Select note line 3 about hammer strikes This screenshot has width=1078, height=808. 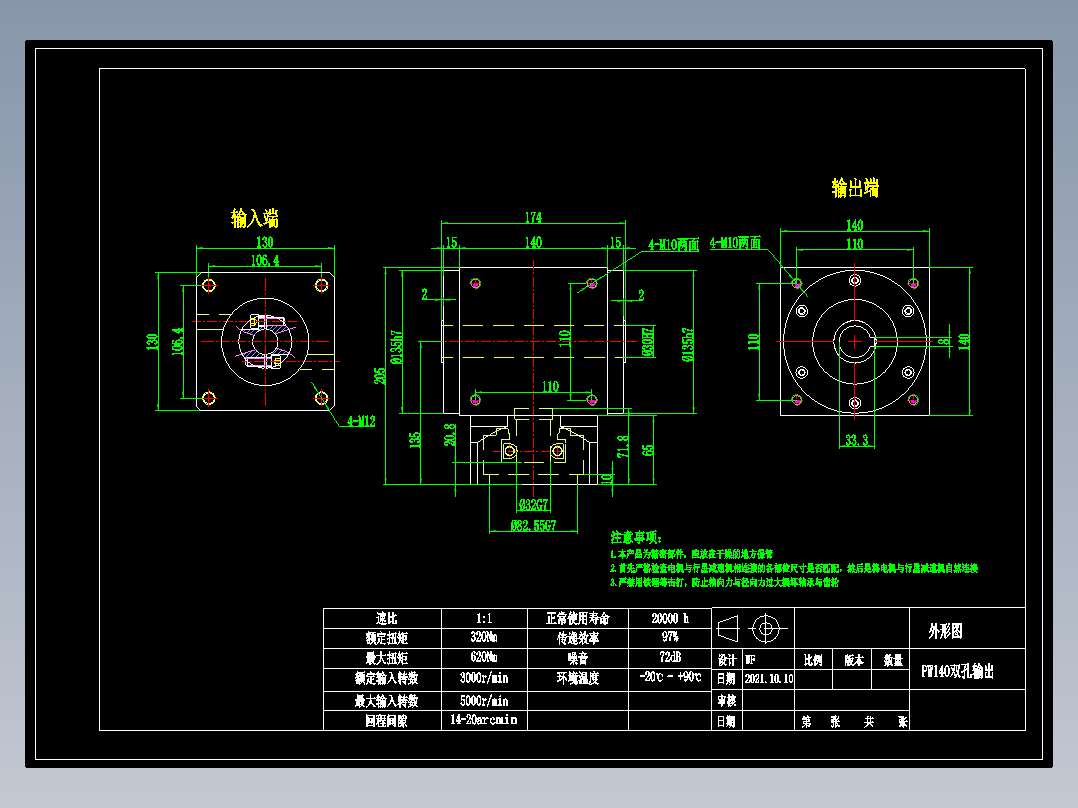coord(725,582)
